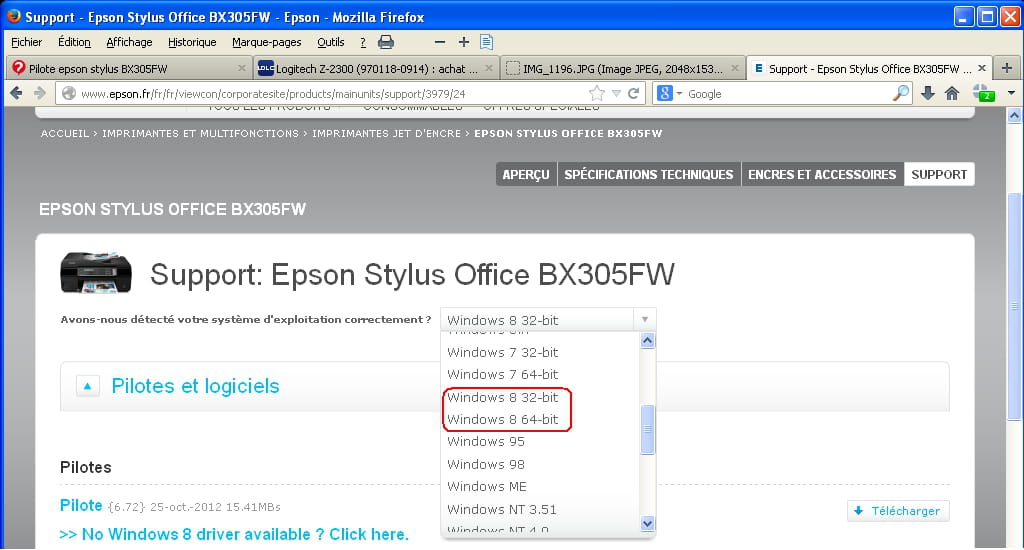The image size is (1024, 550).
Task: Bookmark page with the star icon
Action: pos(597,93)
